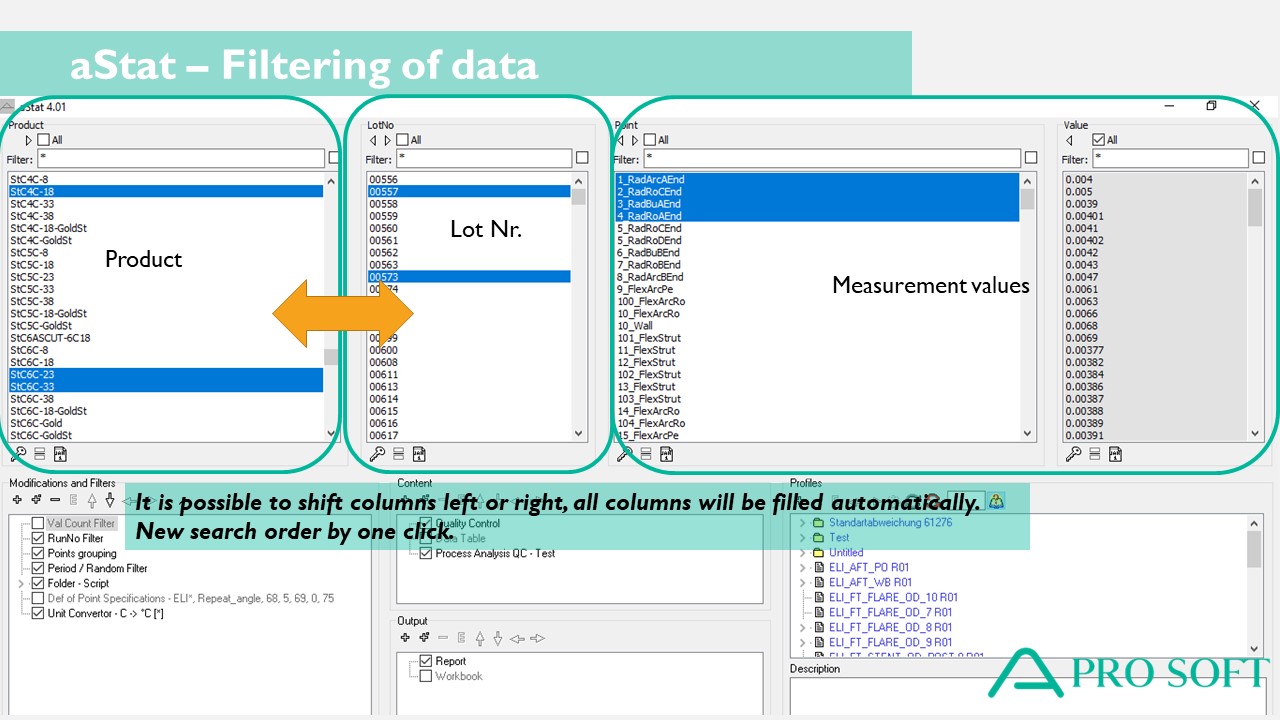Select product StC5C-23 in Product list
Image resolution: width=1280 pixels, height=720 pixels.
point(32,278)
